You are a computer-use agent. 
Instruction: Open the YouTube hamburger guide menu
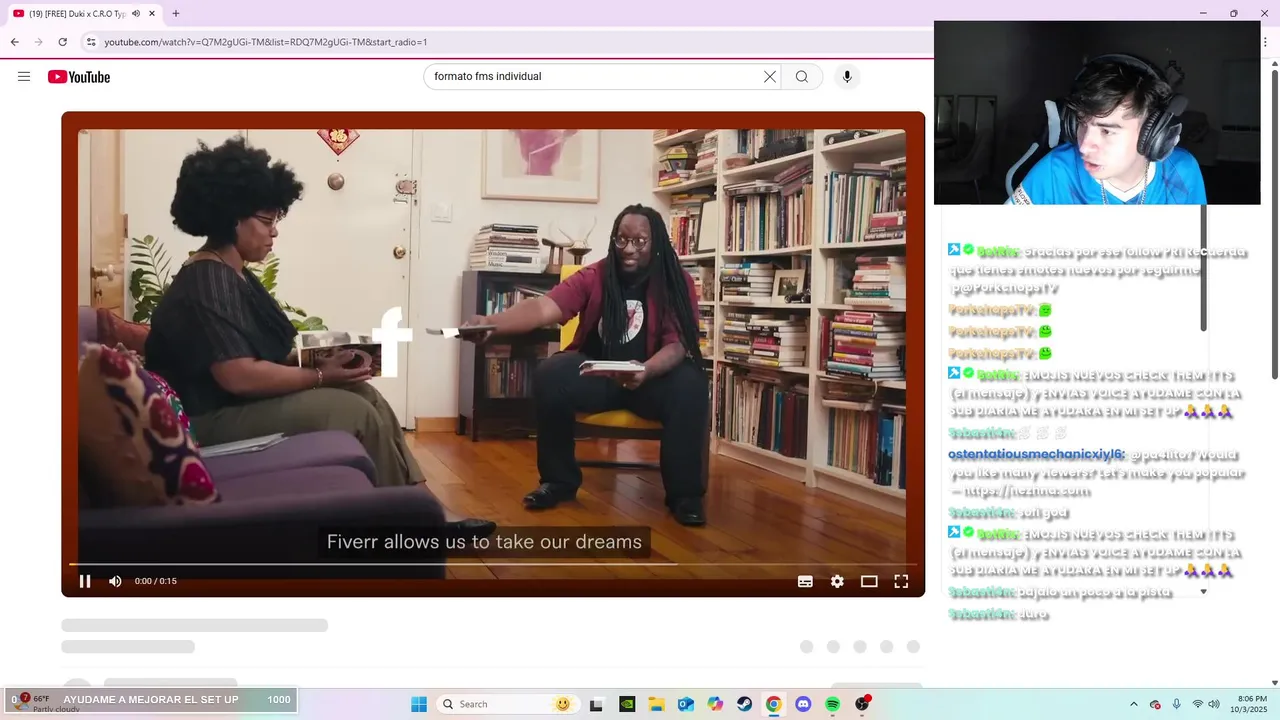point(24,77)
